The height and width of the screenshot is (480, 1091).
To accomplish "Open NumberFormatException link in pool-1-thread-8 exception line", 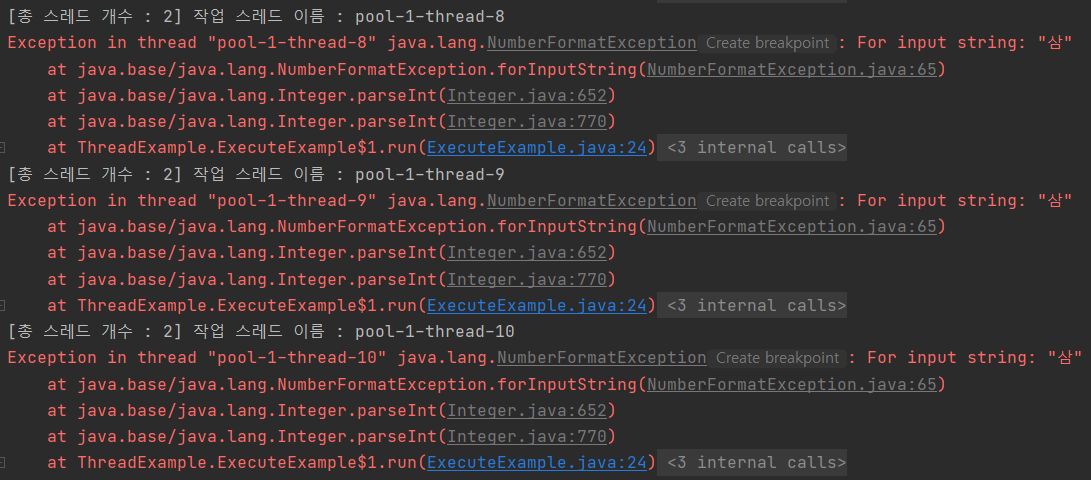I will coord(591,42).
